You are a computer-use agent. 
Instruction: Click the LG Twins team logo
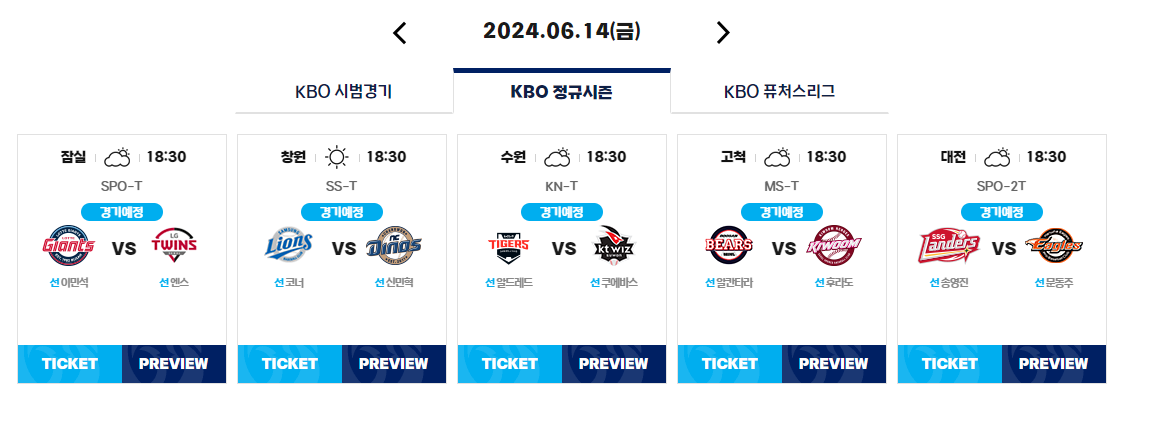pos(173,245)
